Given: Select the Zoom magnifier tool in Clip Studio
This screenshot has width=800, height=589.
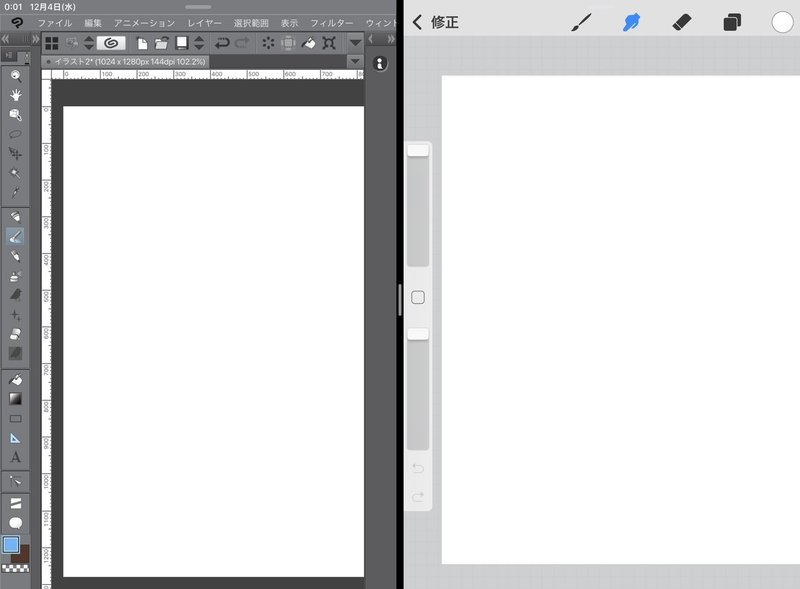Looking at the screenshot, I should coord(15,76).
